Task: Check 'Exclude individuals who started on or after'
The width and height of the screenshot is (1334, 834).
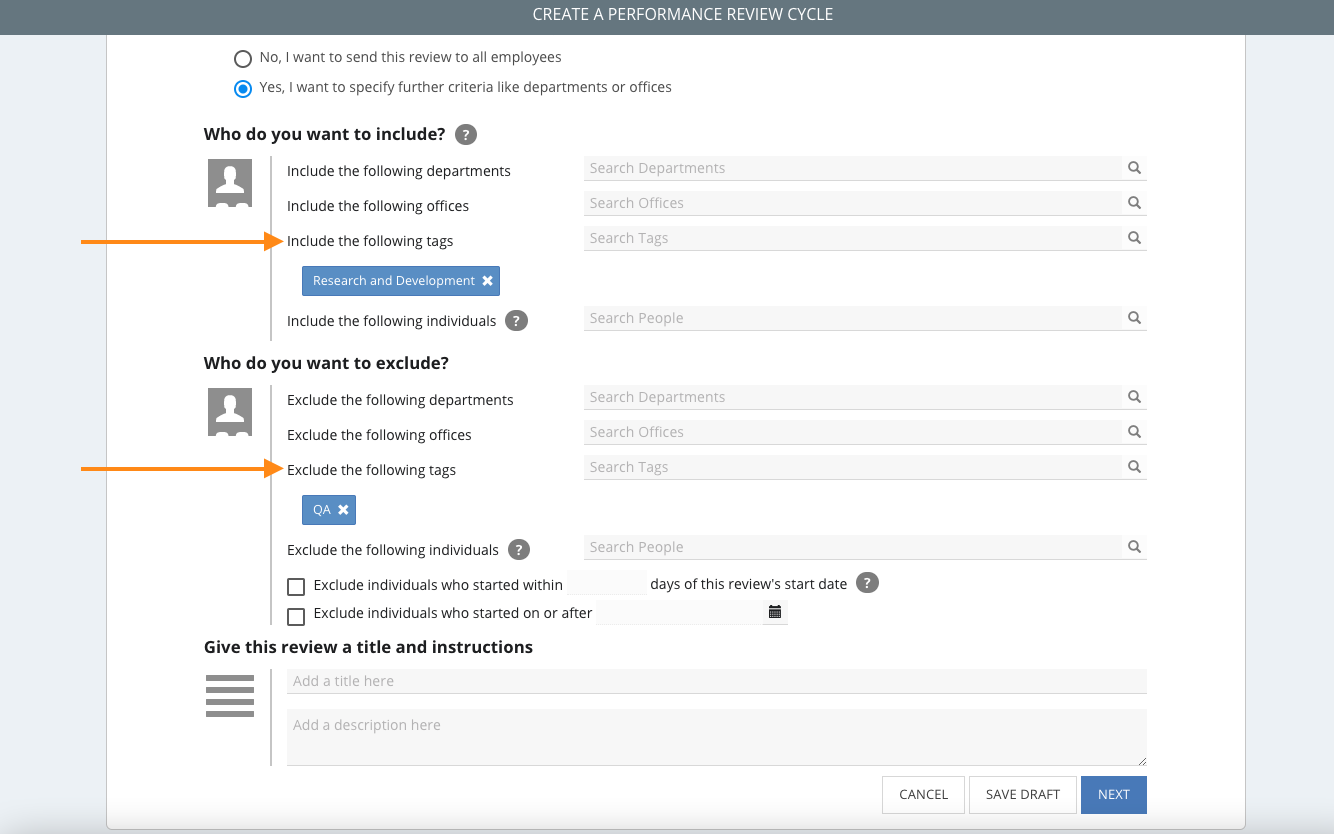Action: tap(296, 616)
